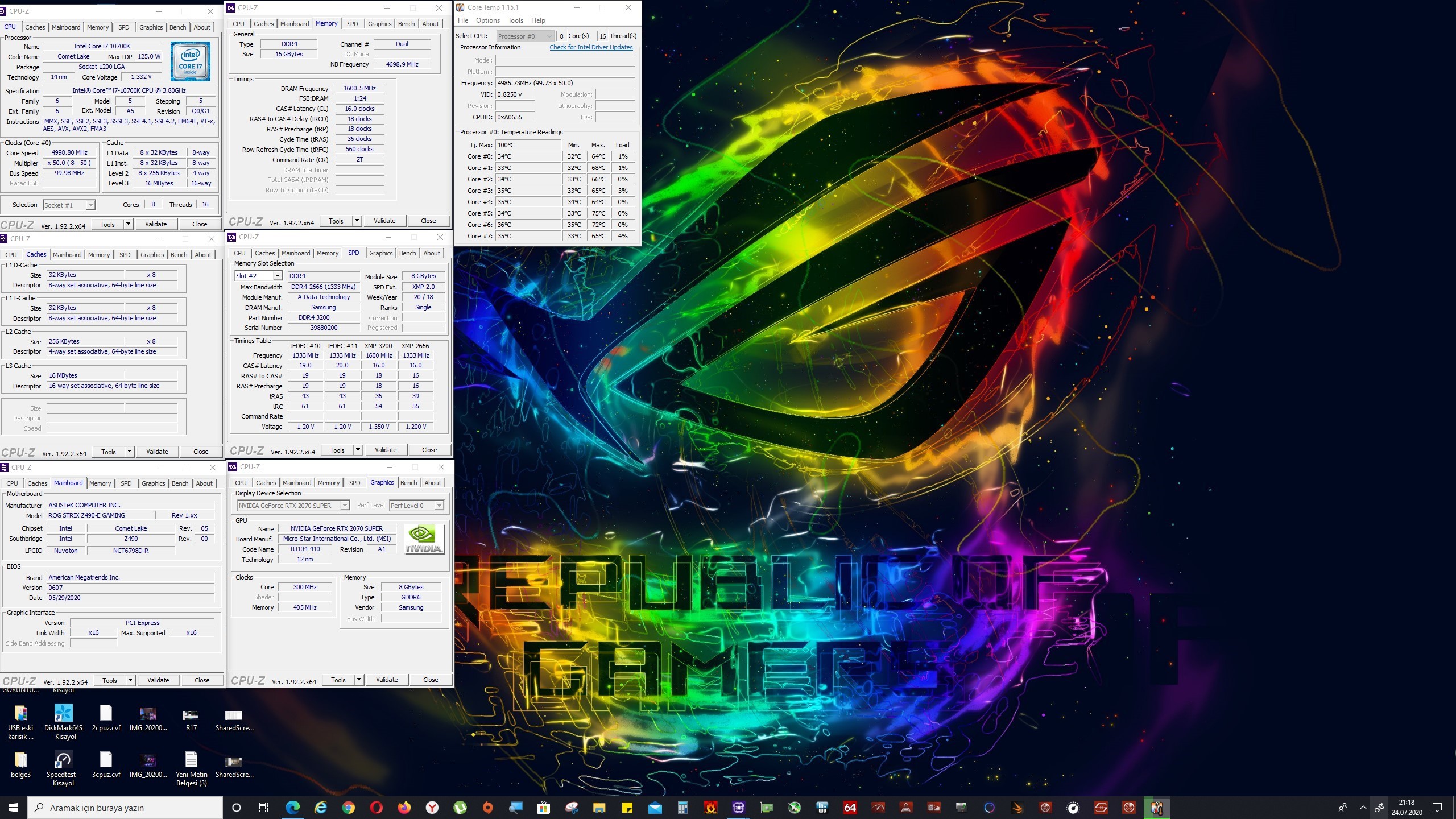
Task: Click the Windows Start button
Action: 14,808
